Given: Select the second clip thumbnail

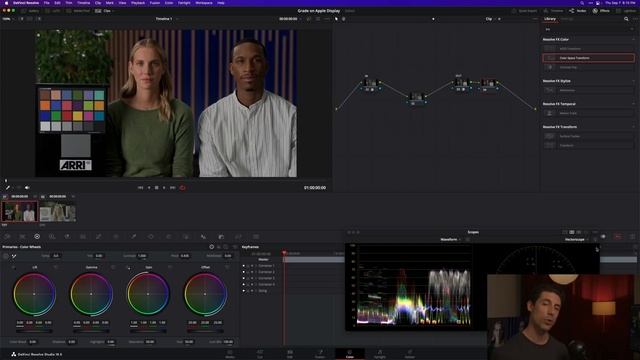Looking at the screenshot, I should (58, 212).
